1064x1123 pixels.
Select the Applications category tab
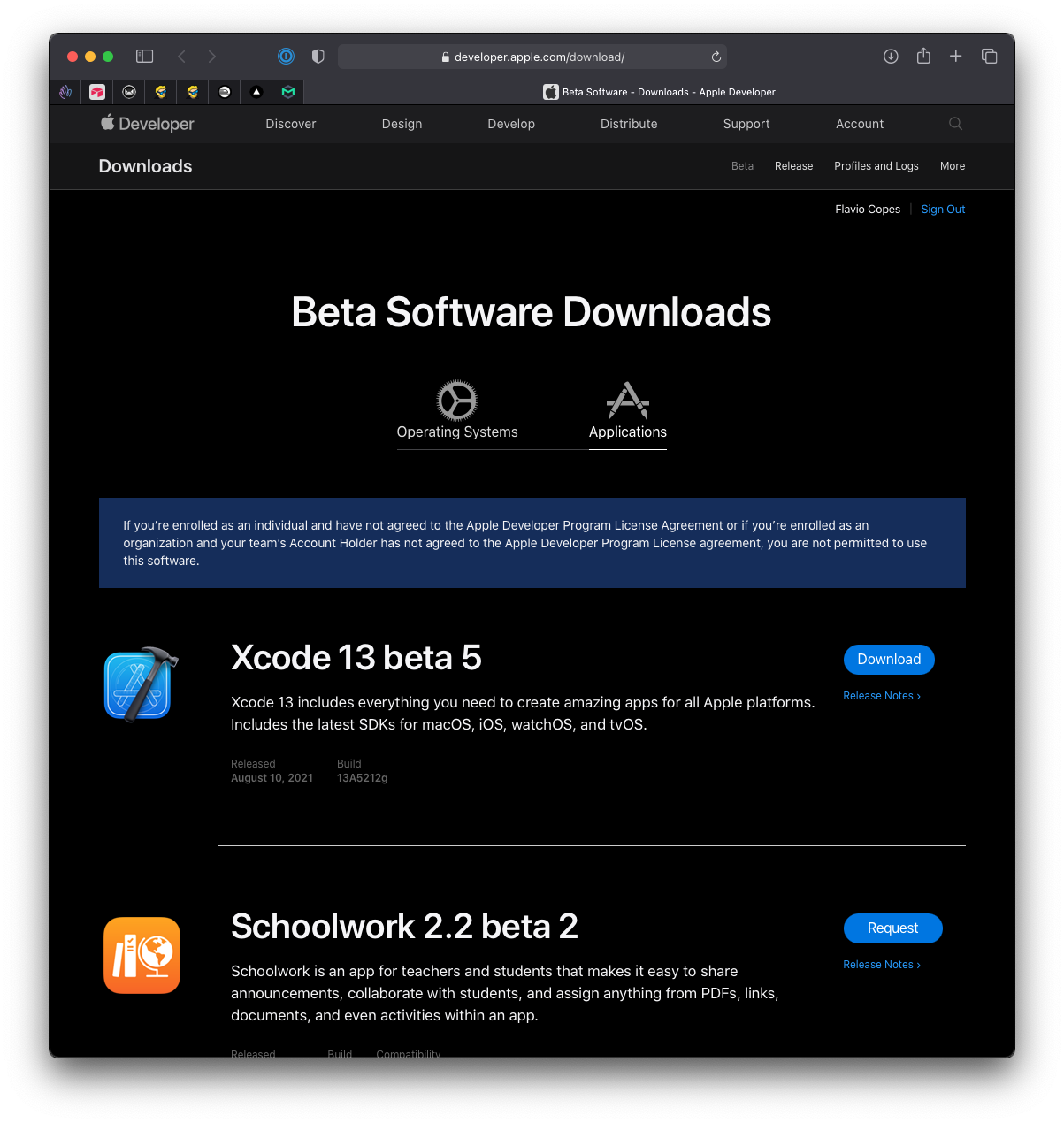pyautogui.click(x=628, y=411)
